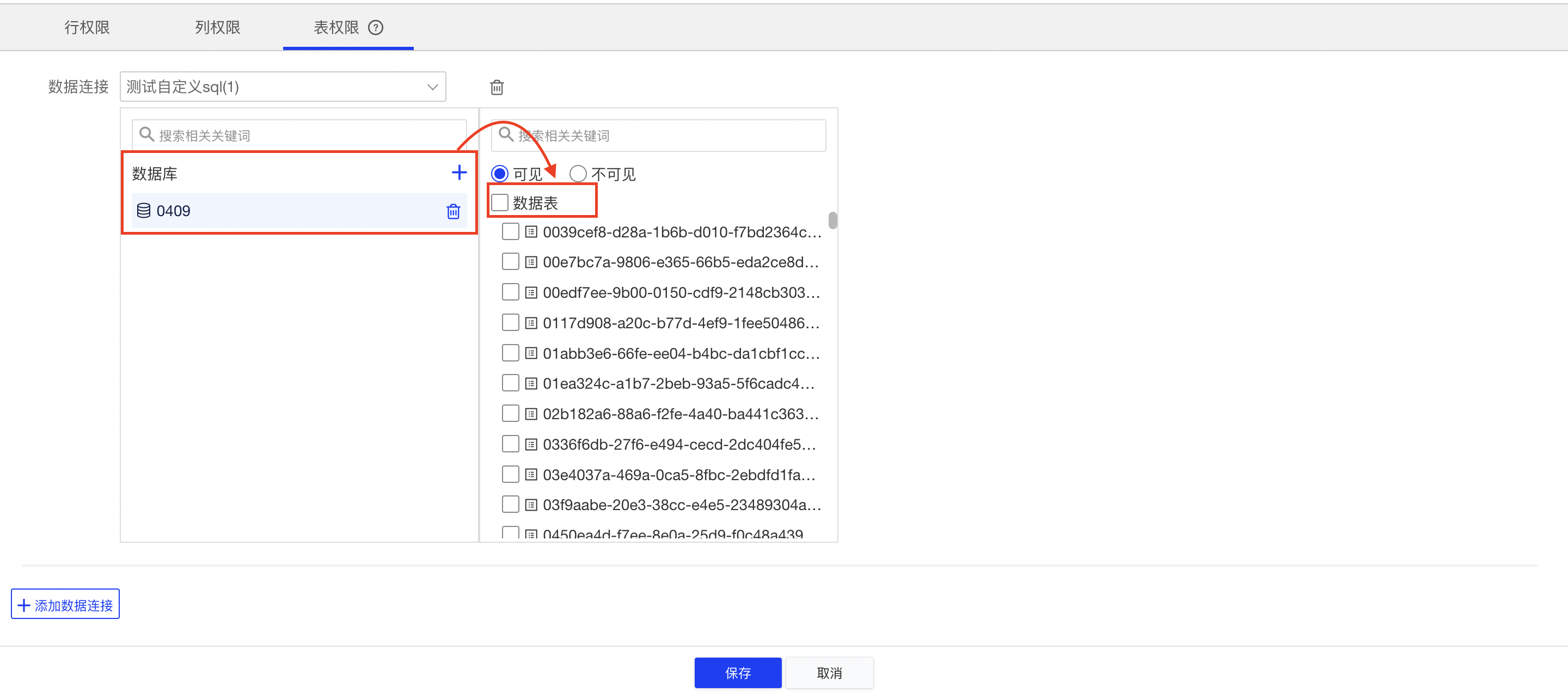The image size is (1568, 699).
Task: Tick checkbox for table 00e7bc7a-9806
Action: (x=510, y=262)
